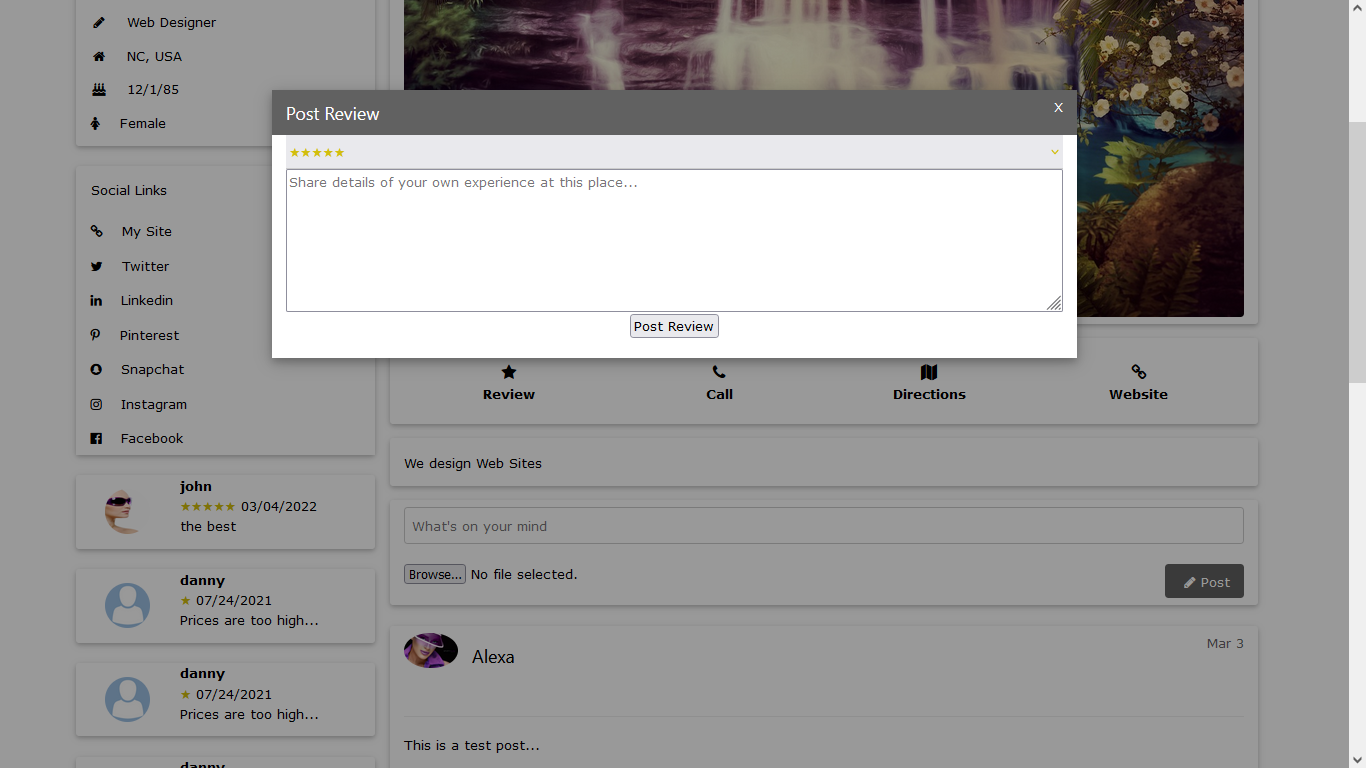The image size is (1366, 768).
Task: Open the My Site link
Action: 147,231
